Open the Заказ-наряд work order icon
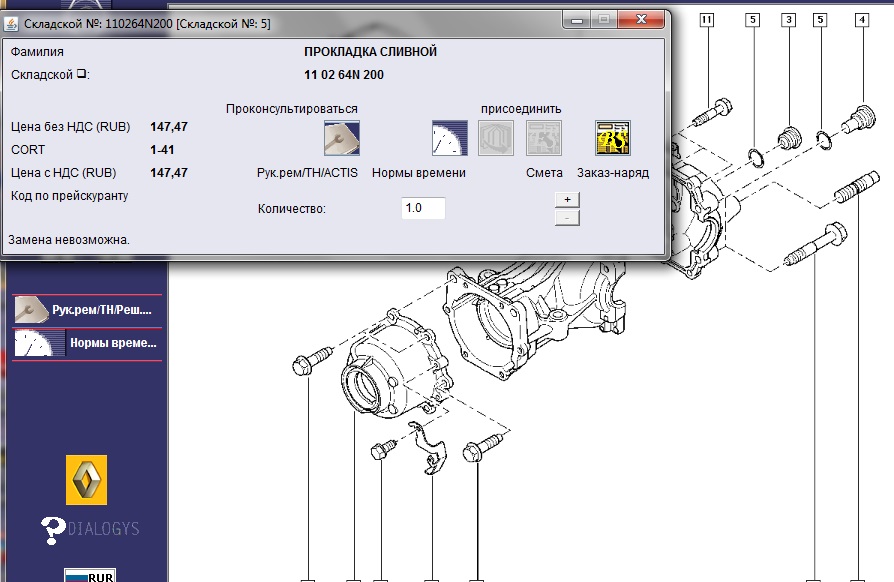The width and height of the screenshot is (894, 582). tap(612, 138)
